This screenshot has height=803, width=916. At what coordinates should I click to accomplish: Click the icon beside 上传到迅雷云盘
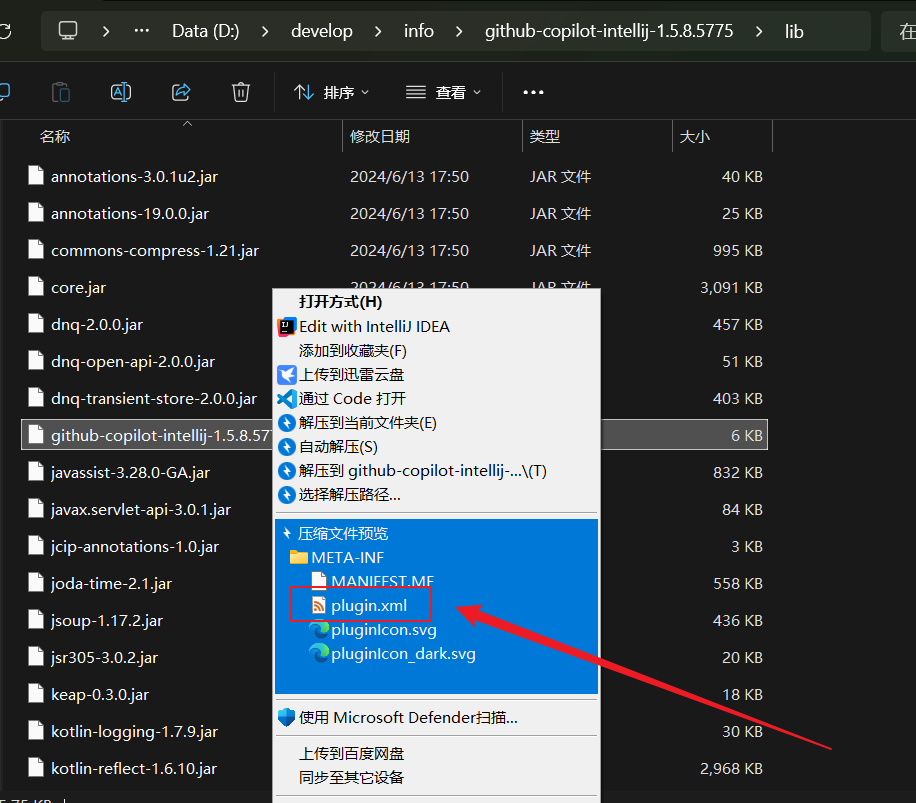point(286,375)
